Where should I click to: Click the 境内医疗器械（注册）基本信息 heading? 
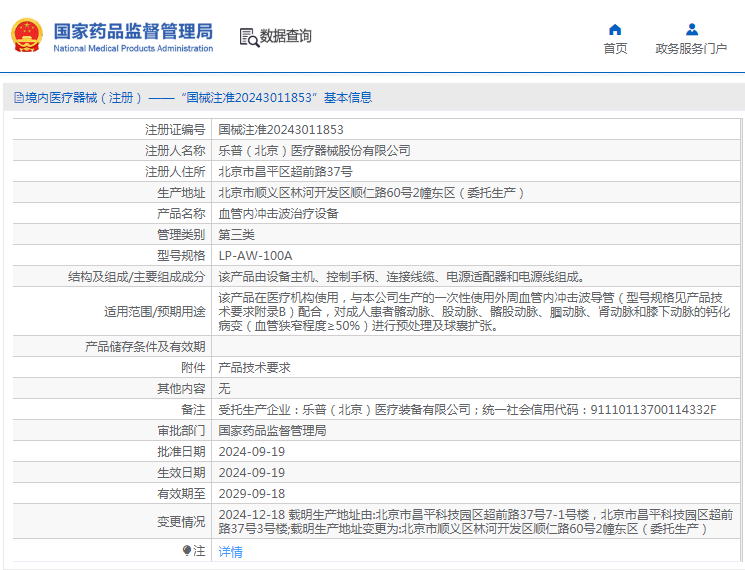(x=199, y=98)
